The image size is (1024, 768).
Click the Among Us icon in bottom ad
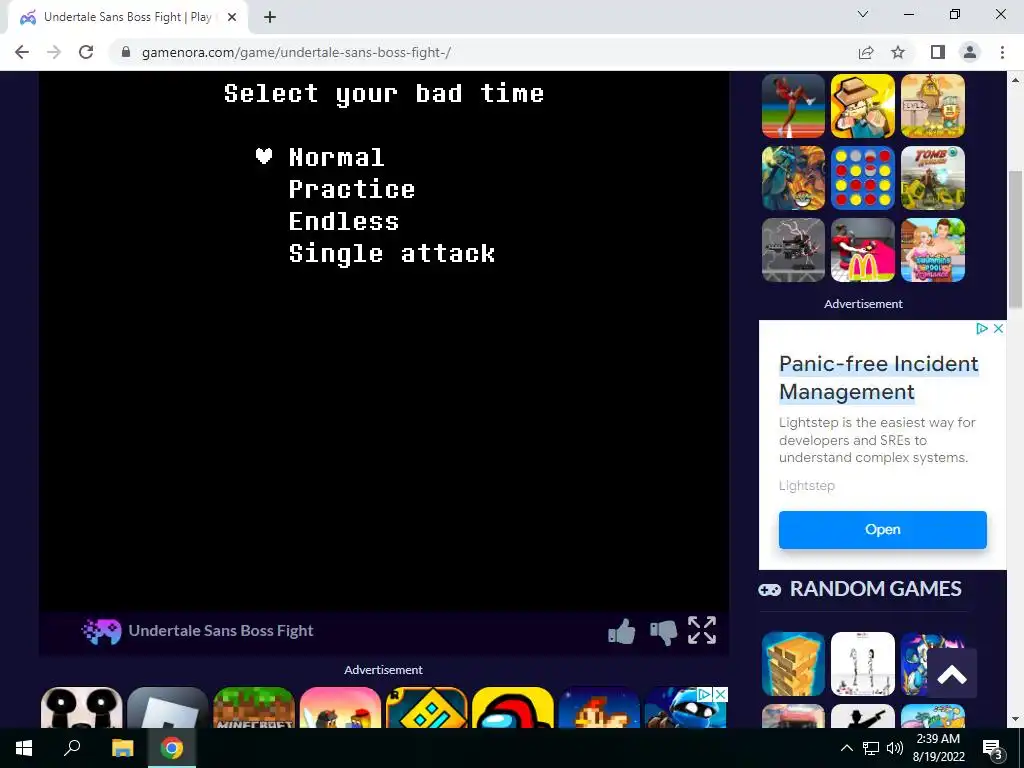(x=513, y=707)
